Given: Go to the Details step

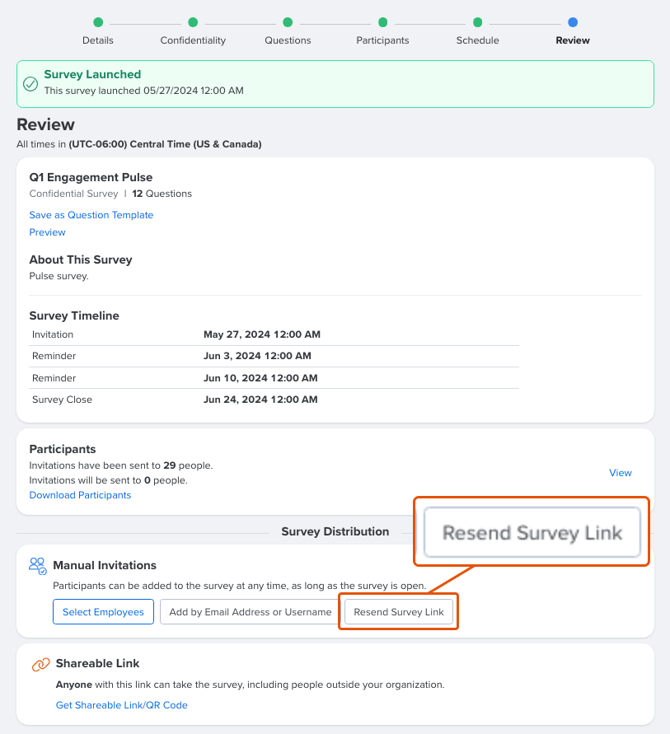Looking at the screenshot, I should (x=98, y=22).
